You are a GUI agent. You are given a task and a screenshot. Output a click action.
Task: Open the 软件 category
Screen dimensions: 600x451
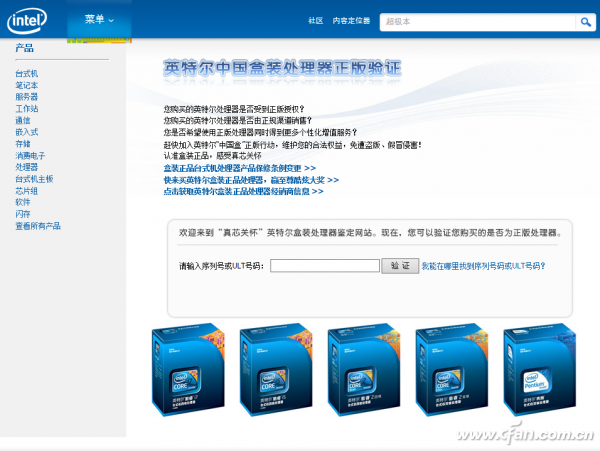tap(23, 202)
